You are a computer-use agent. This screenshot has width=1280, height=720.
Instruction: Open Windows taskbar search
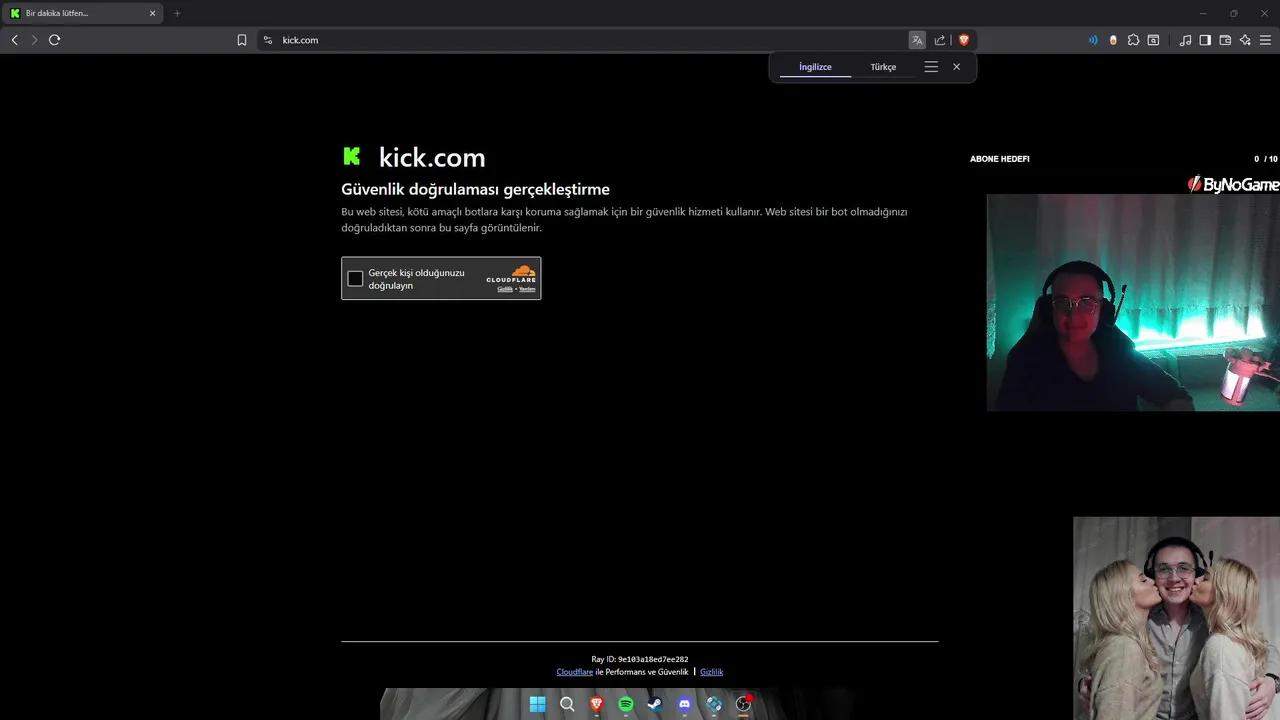[567, 704]
